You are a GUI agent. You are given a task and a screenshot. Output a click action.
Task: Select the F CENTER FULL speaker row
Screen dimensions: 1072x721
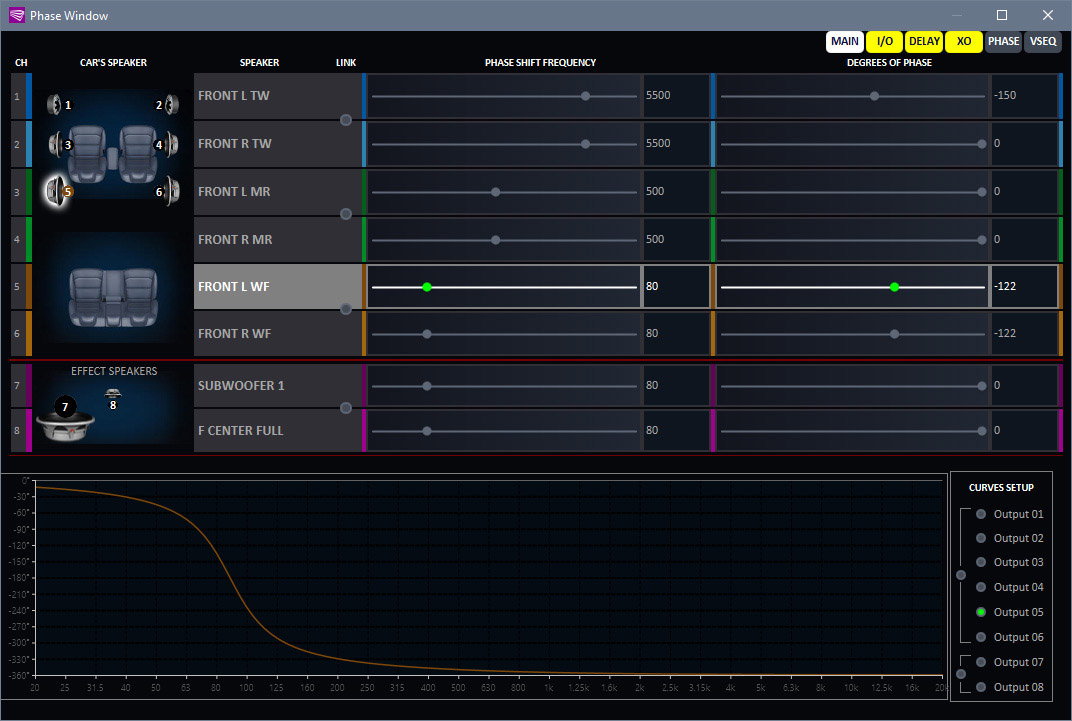tap(278, 431)
